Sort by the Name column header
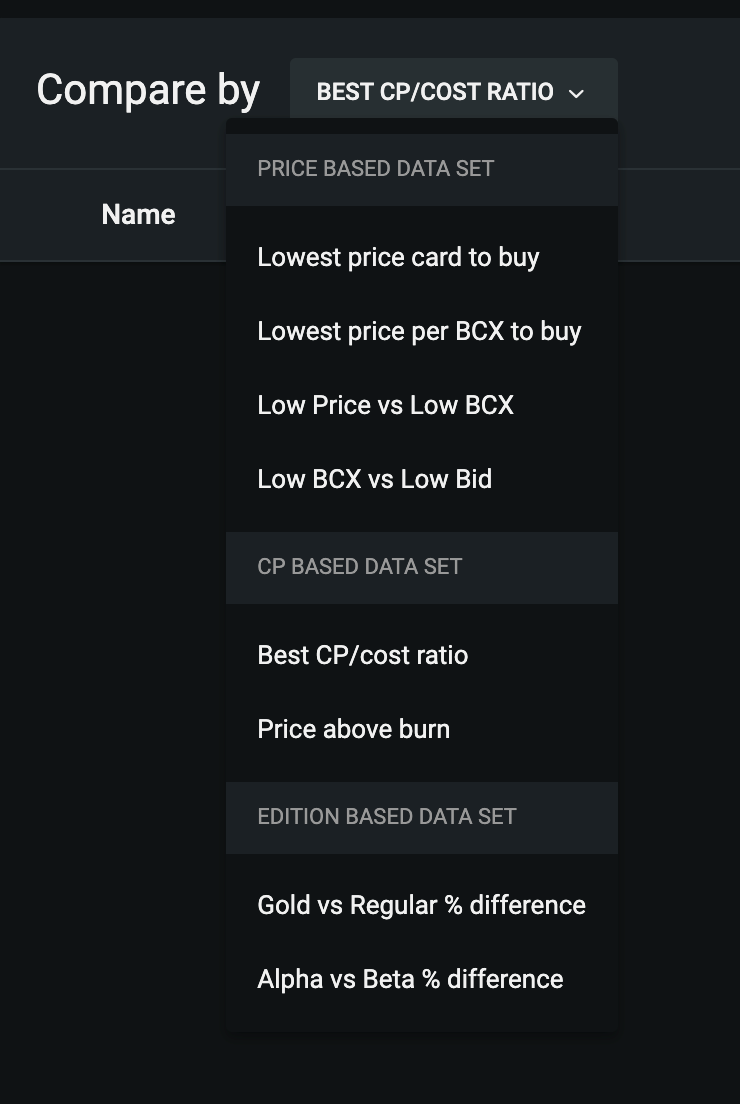Viewport: 740px width, 1104px height. coord(138,215)
